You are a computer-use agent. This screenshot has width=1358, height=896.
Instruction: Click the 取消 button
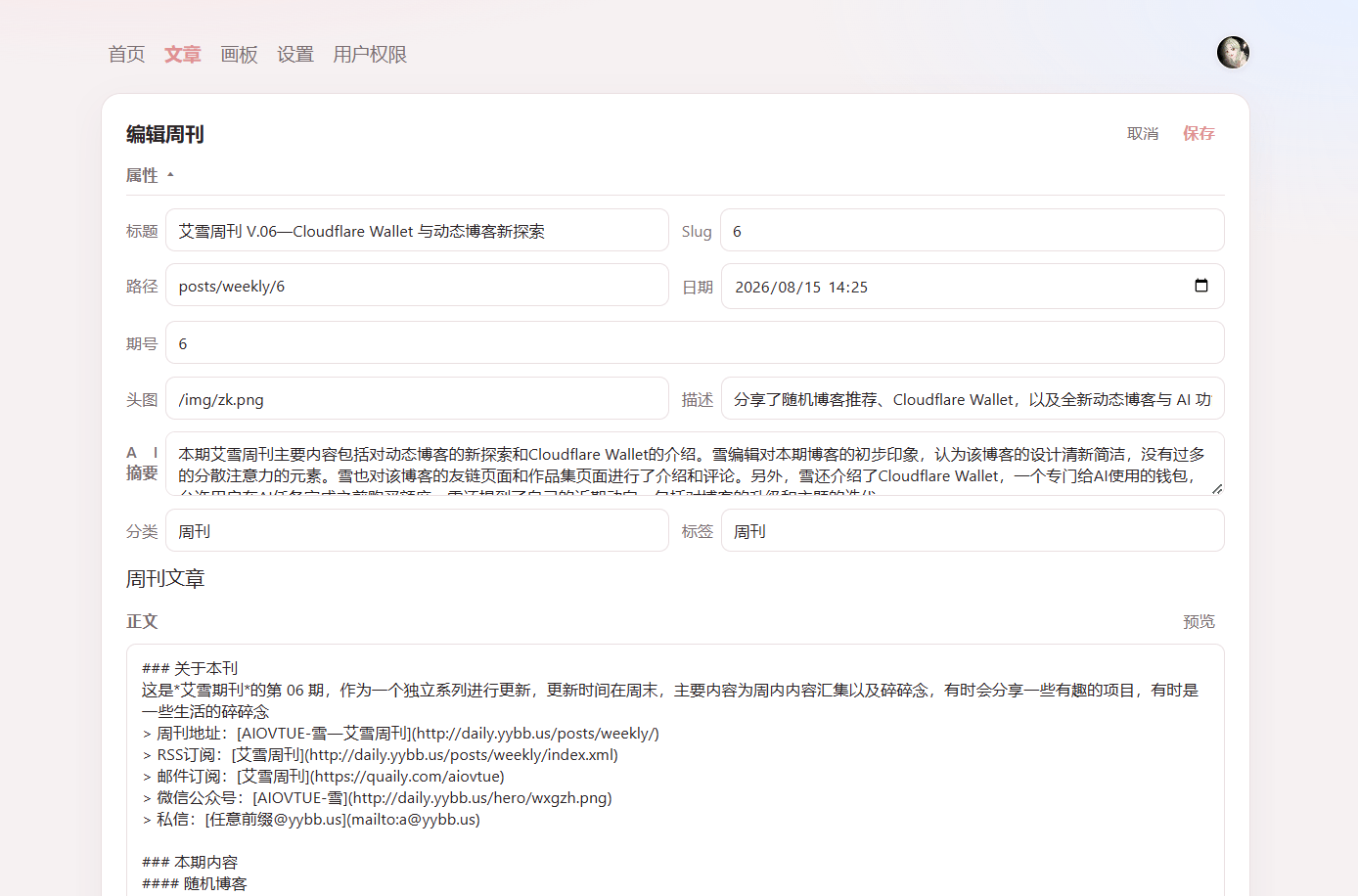(x=1143, y=134)
